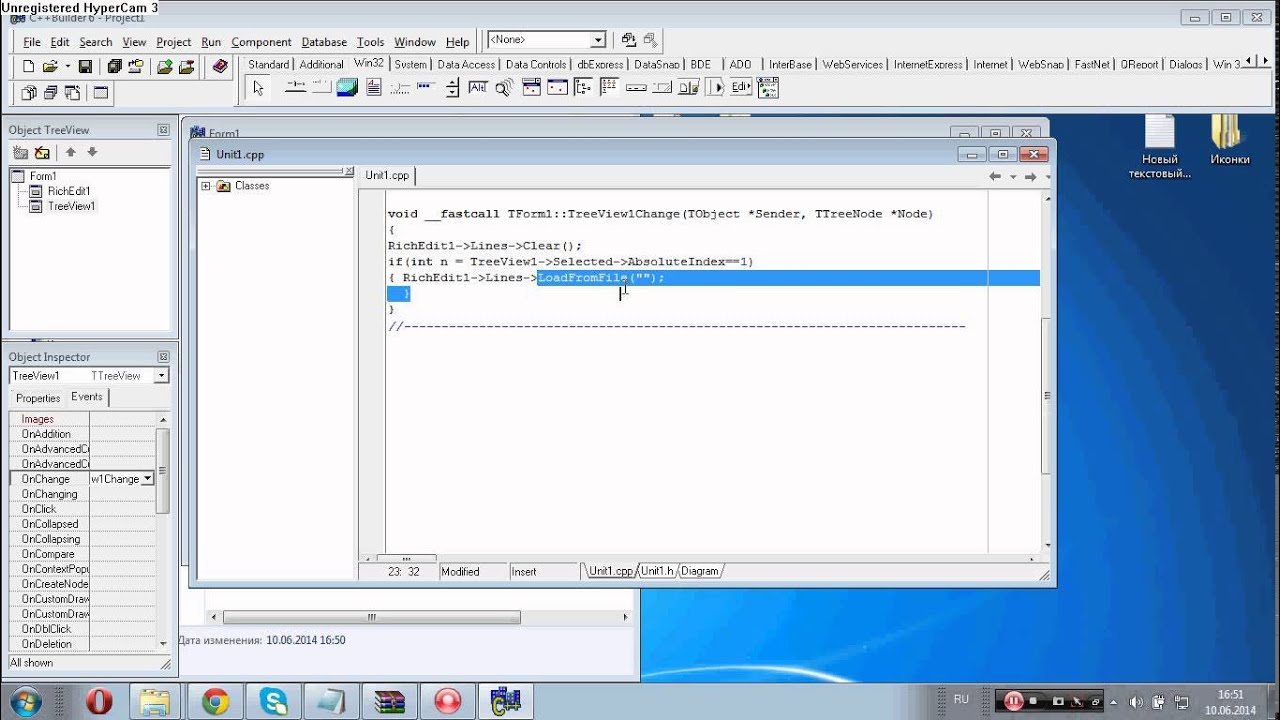Close the Object TreeView panel
The height and width of the screenshot is (720, 1280).
tap(163, 130)
